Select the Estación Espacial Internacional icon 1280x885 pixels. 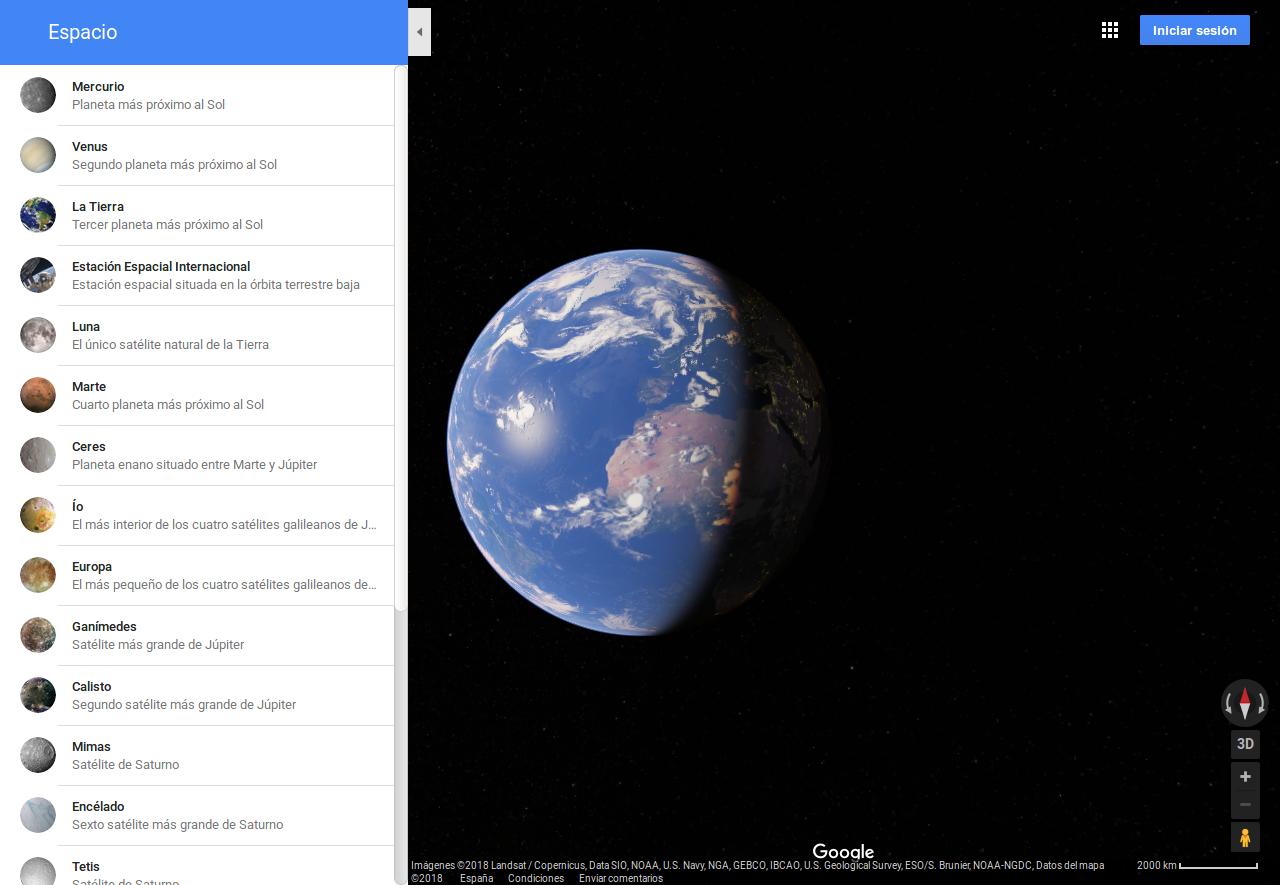(x=38, y=275)
